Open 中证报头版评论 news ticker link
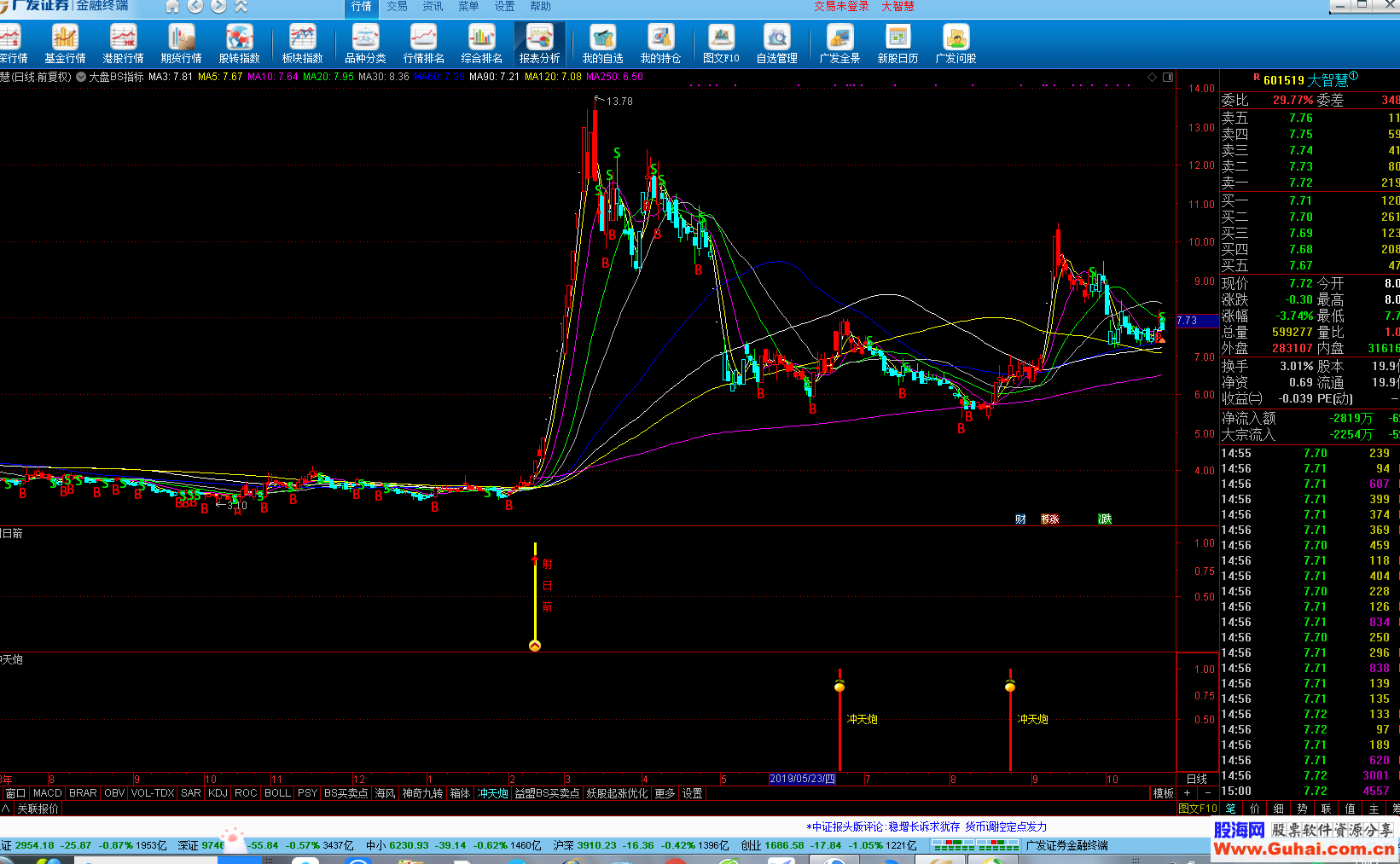 pyautogui.click(x=928, y=826)
